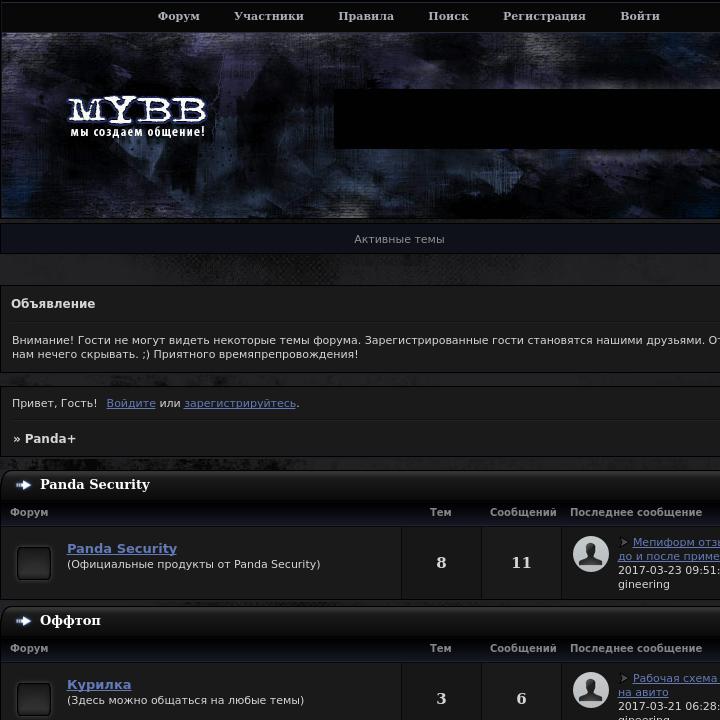This screenshot has height=720, width=720.
Task: Click the avatar in Курилка last message
Action: pos(591,690)
